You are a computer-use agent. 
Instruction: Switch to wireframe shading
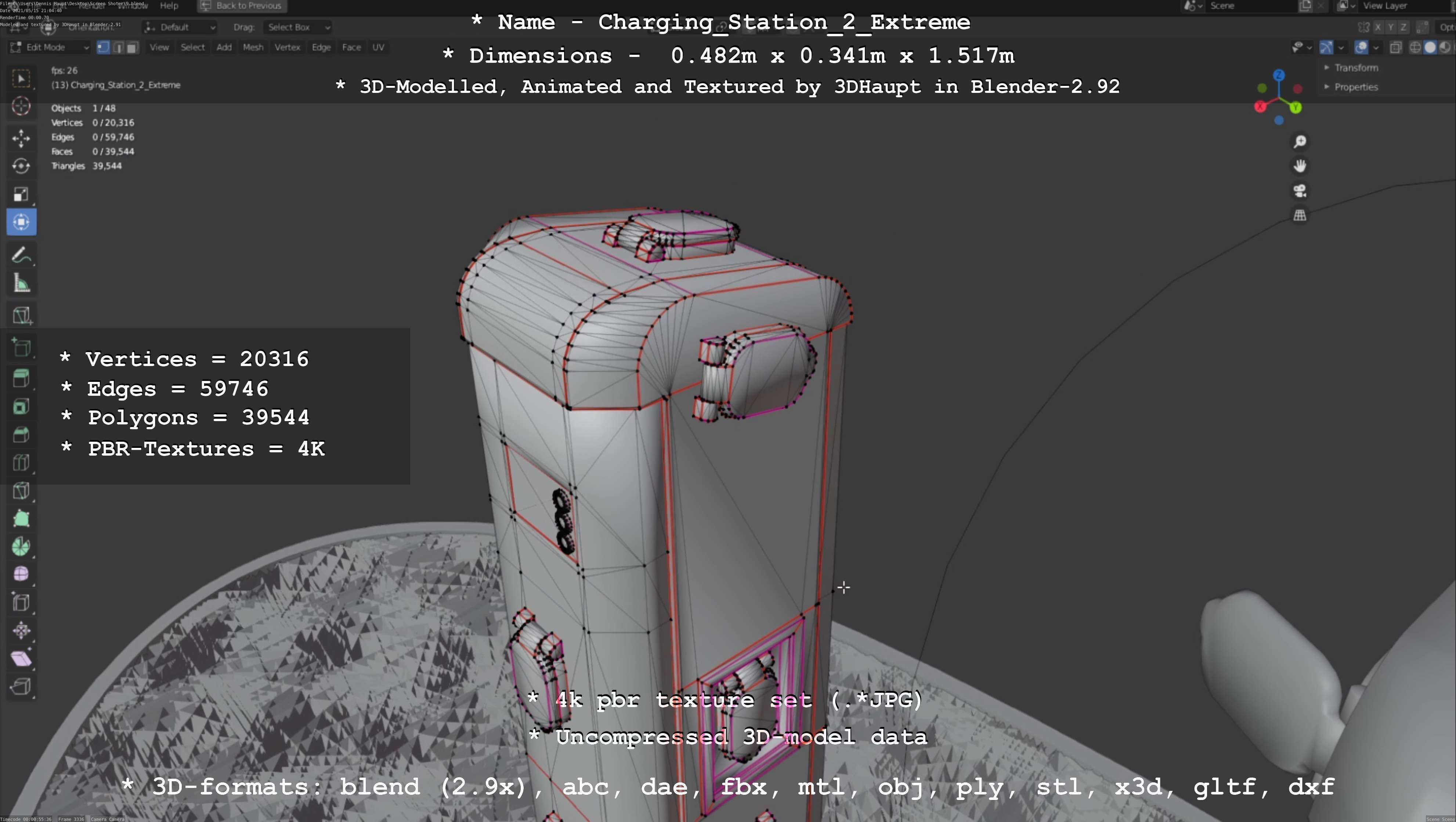click(x=1415, y=47)
